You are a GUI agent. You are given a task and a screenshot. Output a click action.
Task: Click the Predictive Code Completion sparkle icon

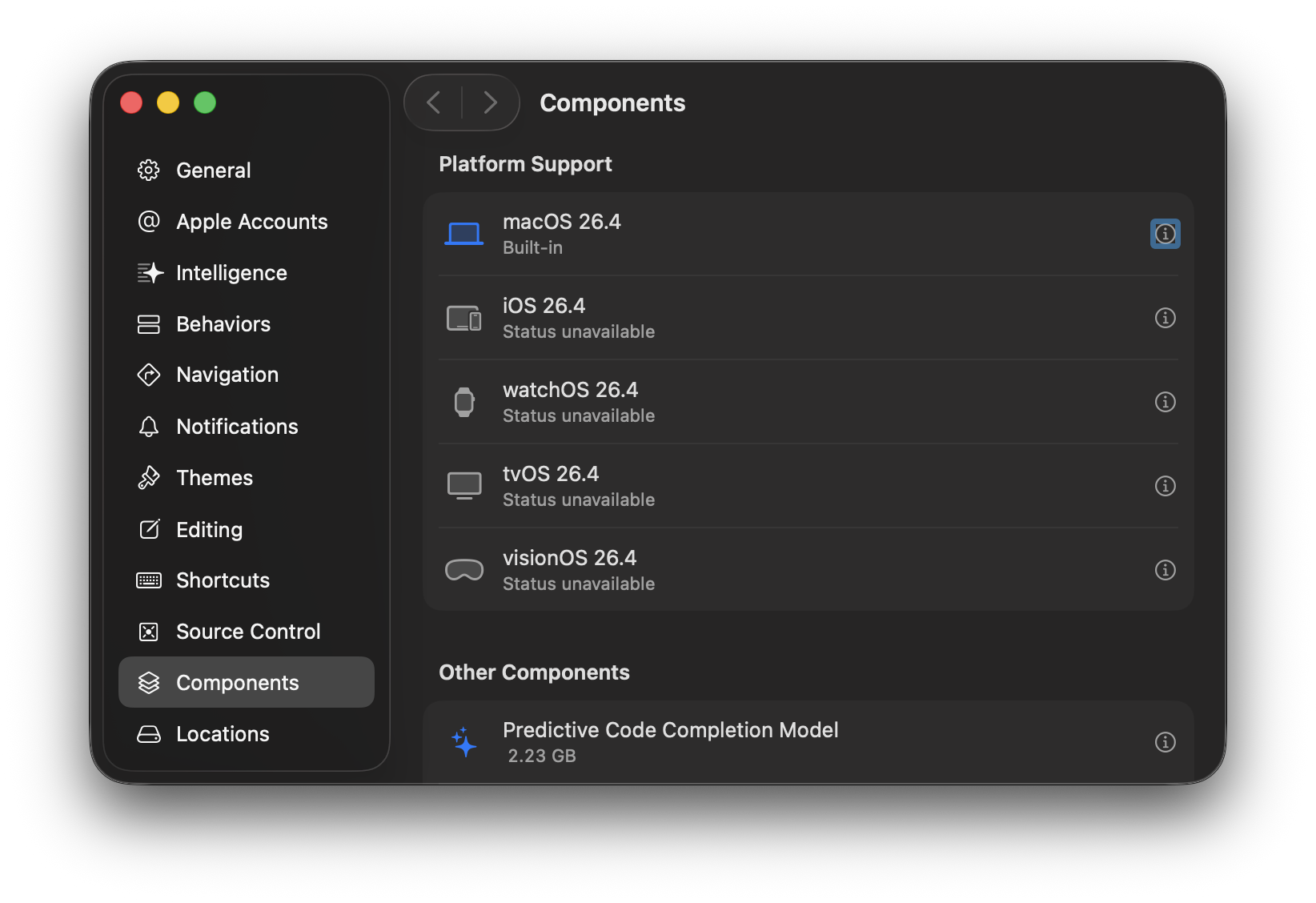click(x=464, y=742)
